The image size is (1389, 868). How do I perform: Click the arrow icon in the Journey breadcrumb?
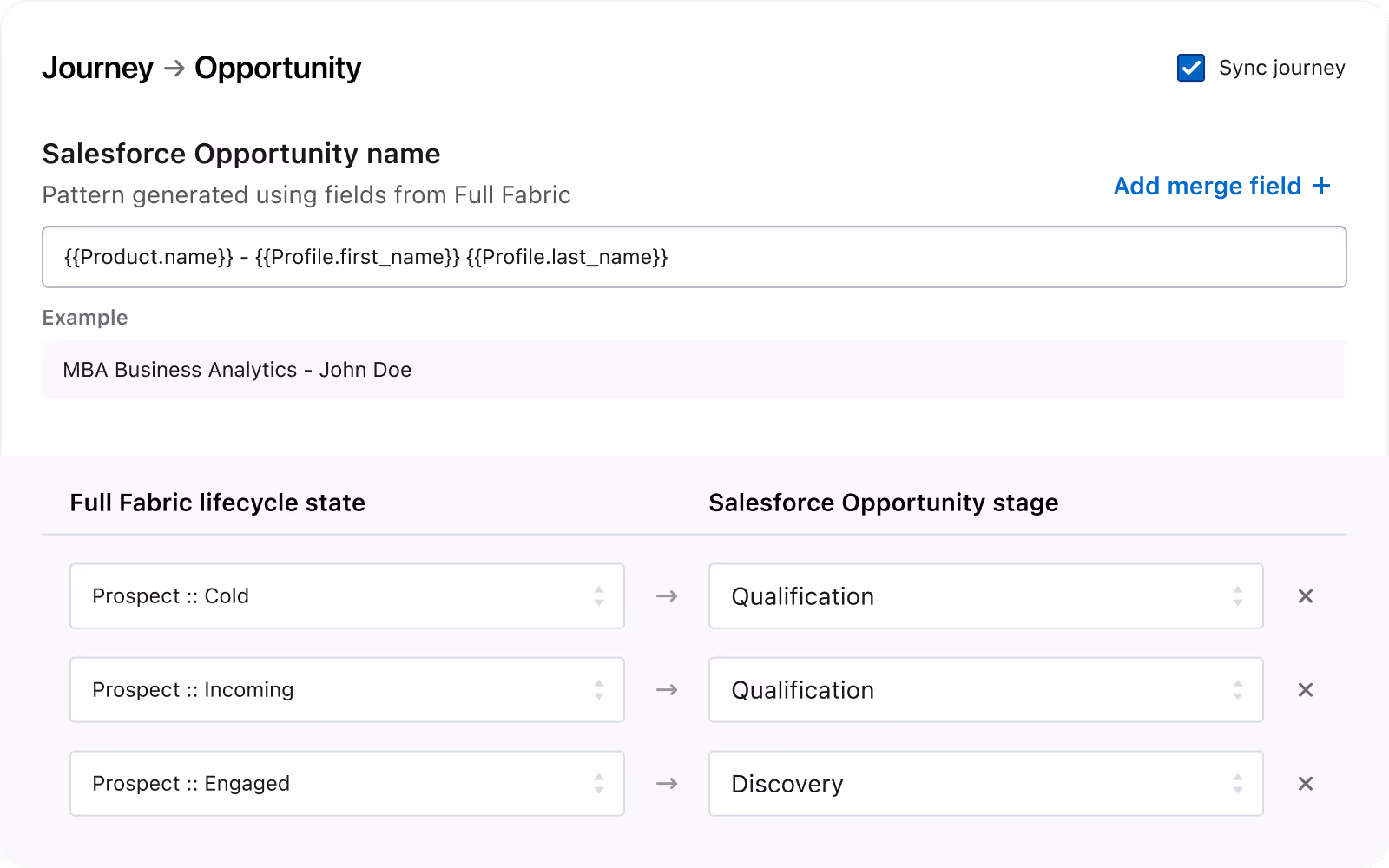click(175, 68)
